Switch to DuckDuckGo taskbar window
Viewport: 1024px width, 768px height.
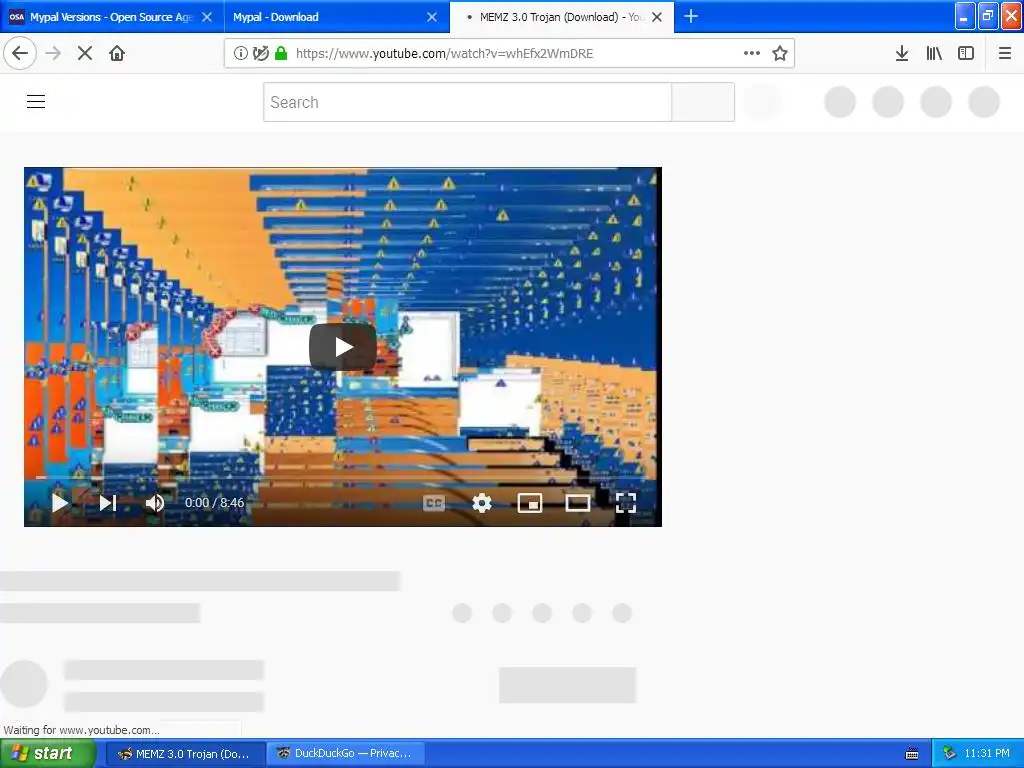345,754
